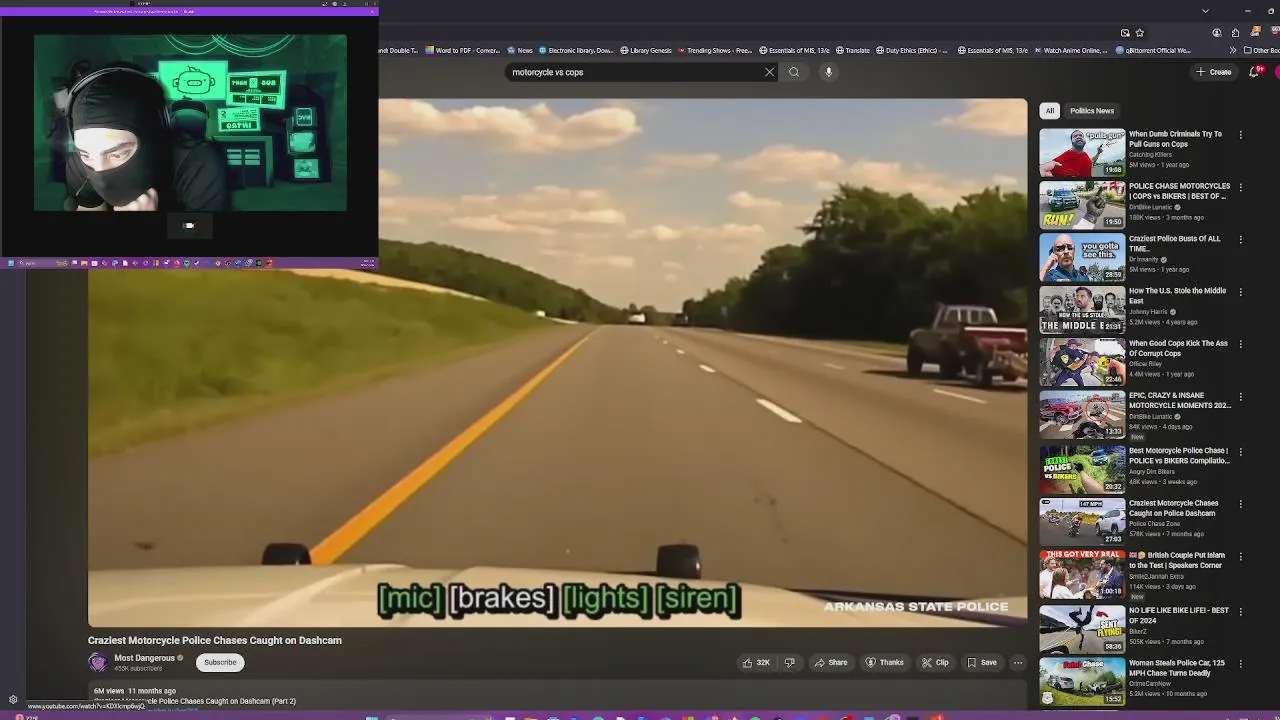Expand the video description showing 6M views
Viewport: 1280px width, 720px height.
pos(556,695)
